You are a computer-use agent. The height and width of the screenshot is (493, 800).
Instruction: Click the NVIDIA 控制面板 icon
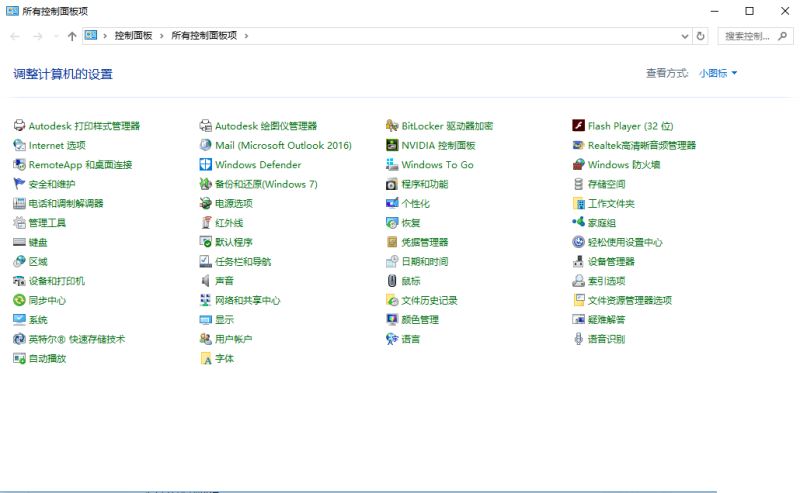pyautogui.click(x=392, y=145)
